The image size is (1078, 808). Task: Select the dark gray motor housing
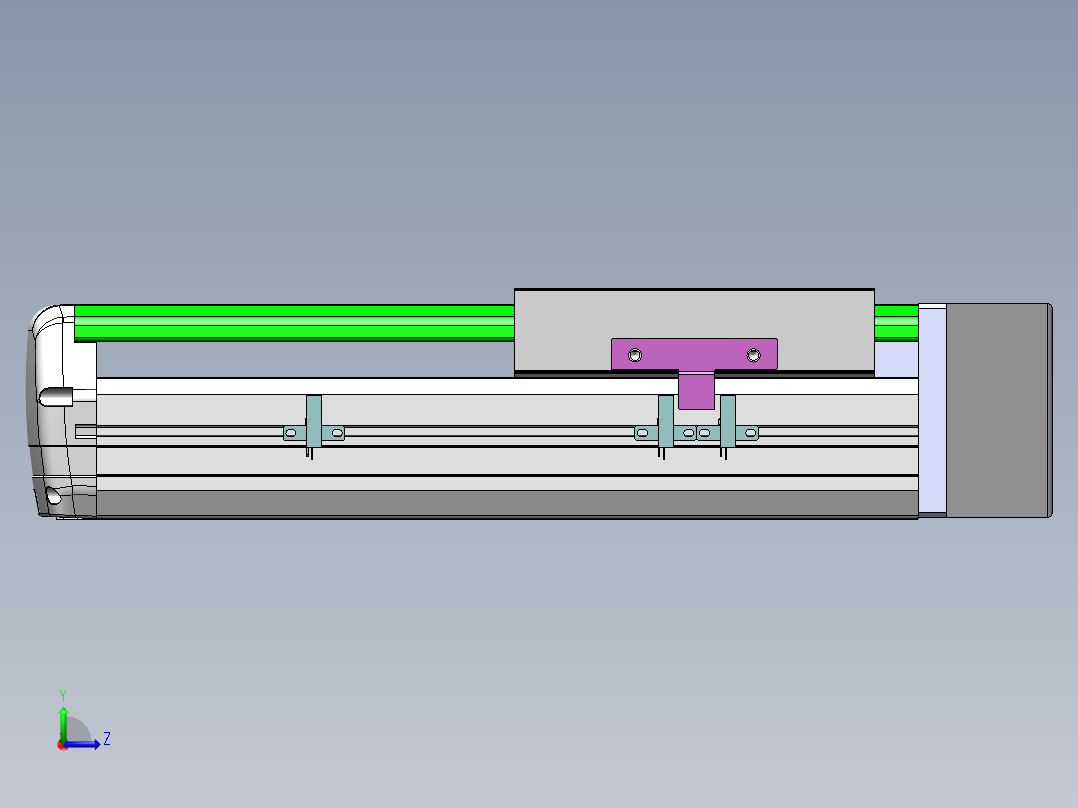coord(999,411)
